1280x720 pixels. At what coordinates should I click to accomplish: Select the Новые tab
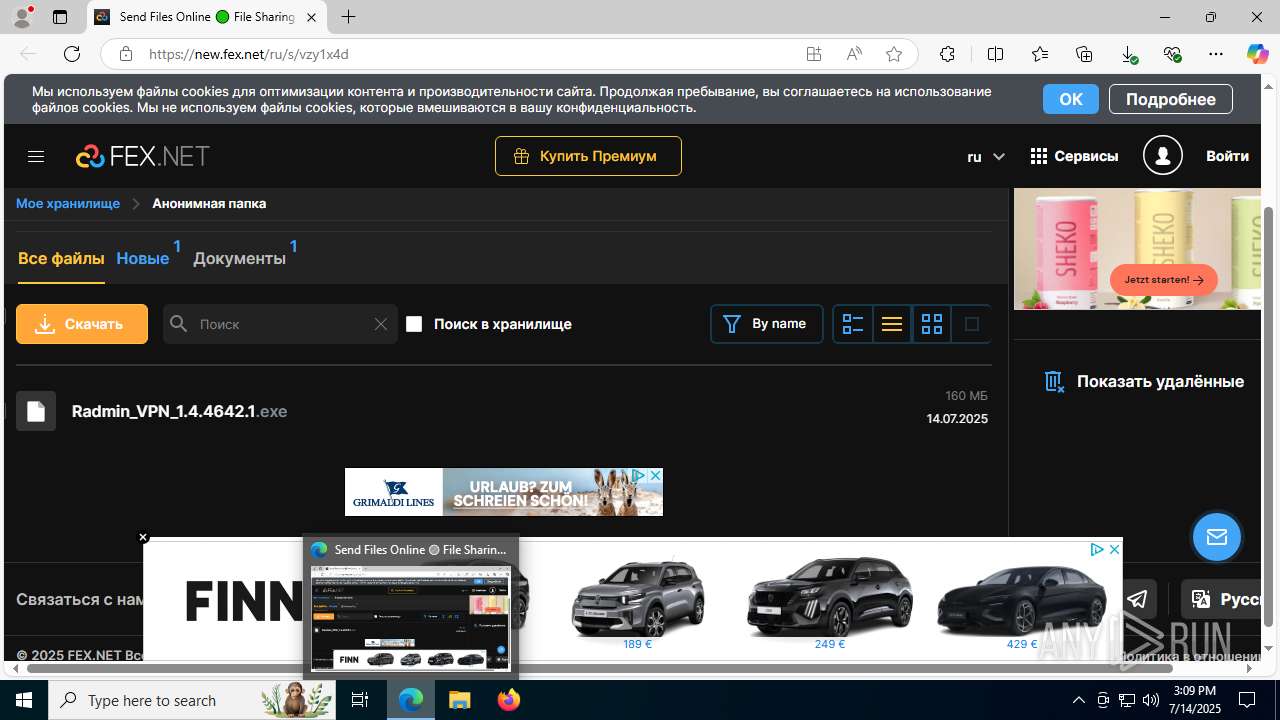(143, 258)
